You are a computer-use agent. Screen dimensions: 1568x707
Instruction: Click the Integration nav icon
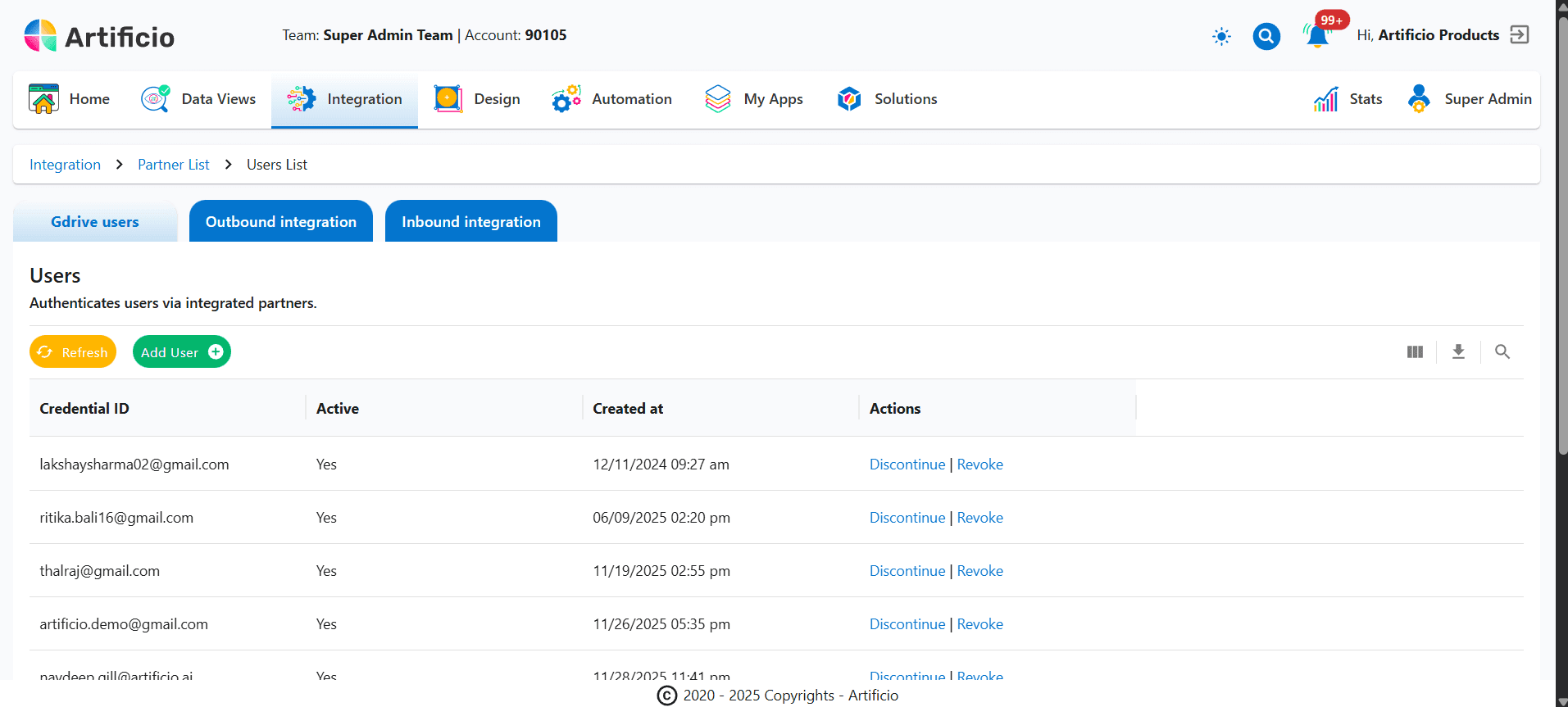pyautogui.click(x=301, y=99)
